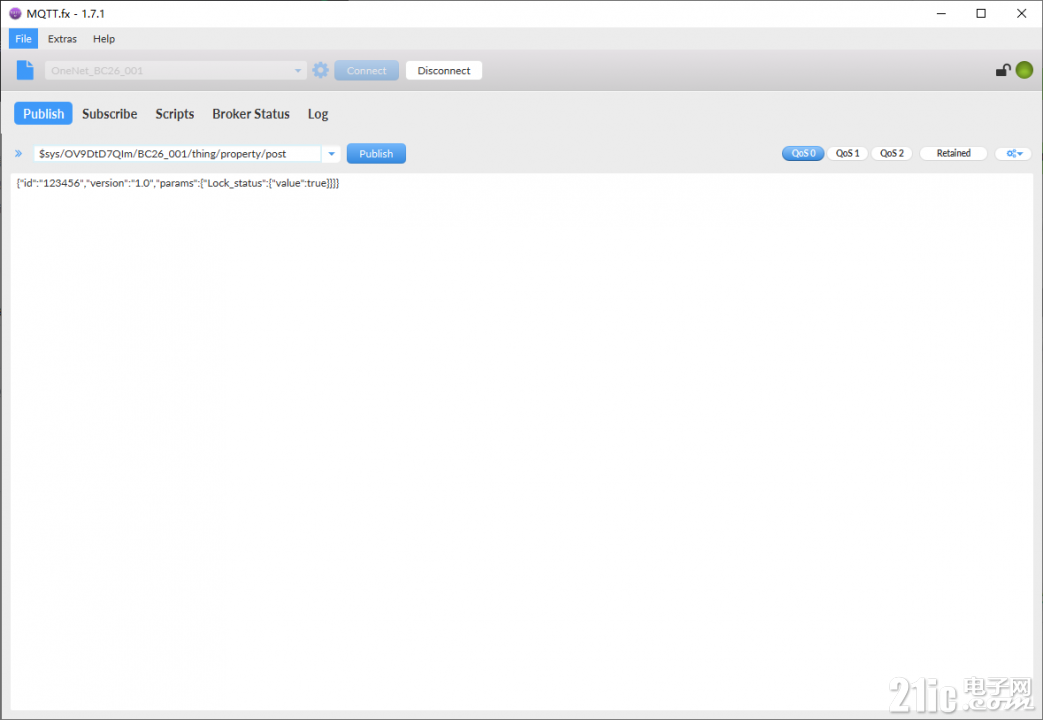Image resolution: width=1043 pixels, height=720 pixels.
Task: Click into the JSON payload text area
Action: click(x=522, y=441)
